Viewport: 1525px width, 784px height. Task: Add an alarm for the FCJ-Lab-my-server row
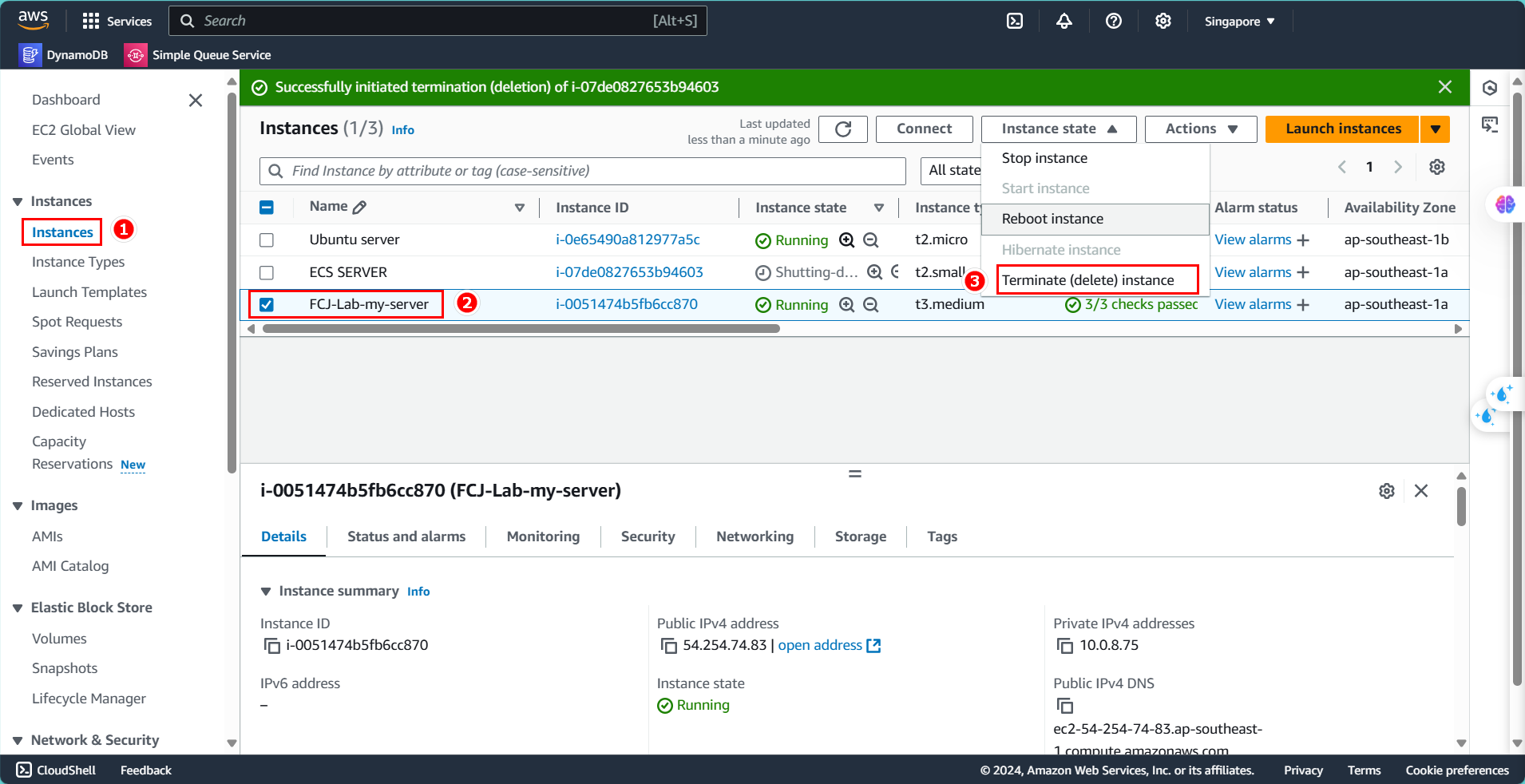click(1303, 305)
